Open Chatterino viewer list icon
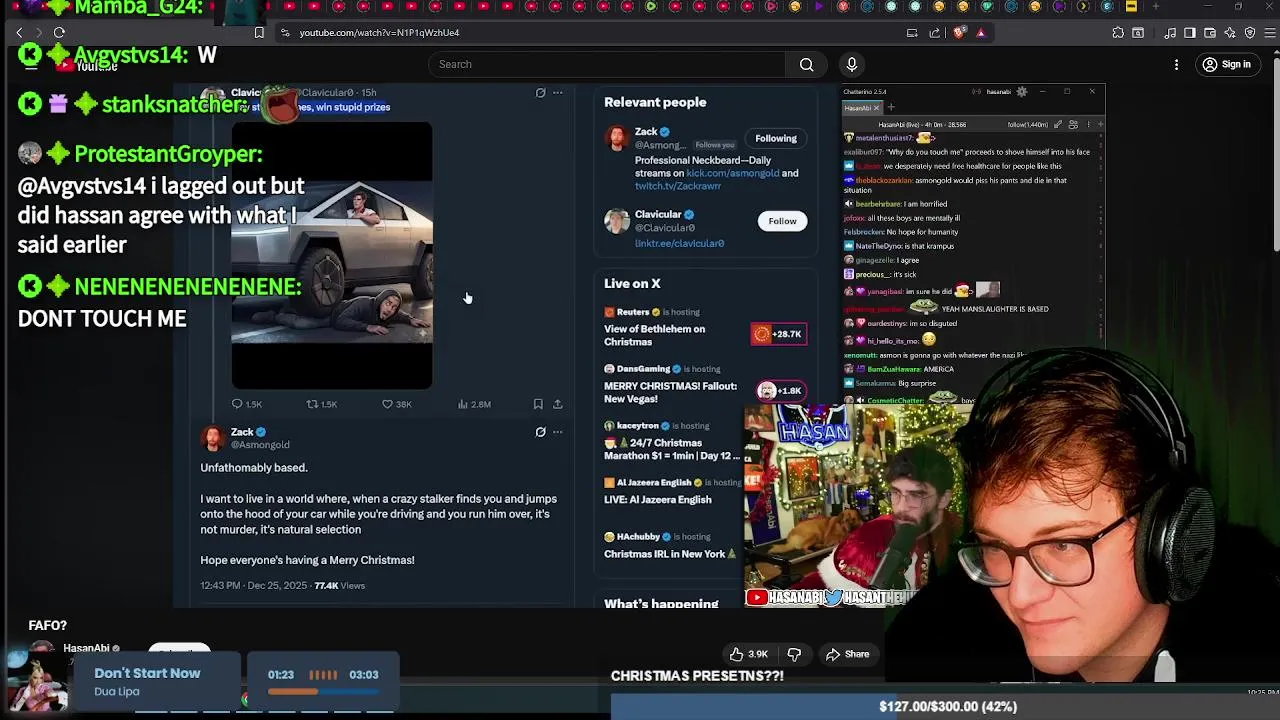 (1073, 125)
